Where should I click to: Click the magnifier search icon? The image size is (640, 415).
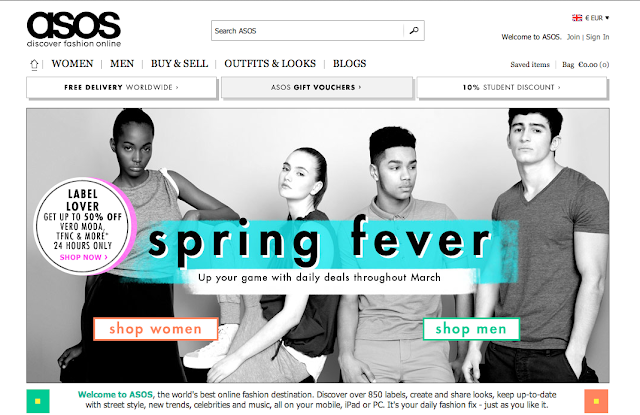tap(414, 31)
